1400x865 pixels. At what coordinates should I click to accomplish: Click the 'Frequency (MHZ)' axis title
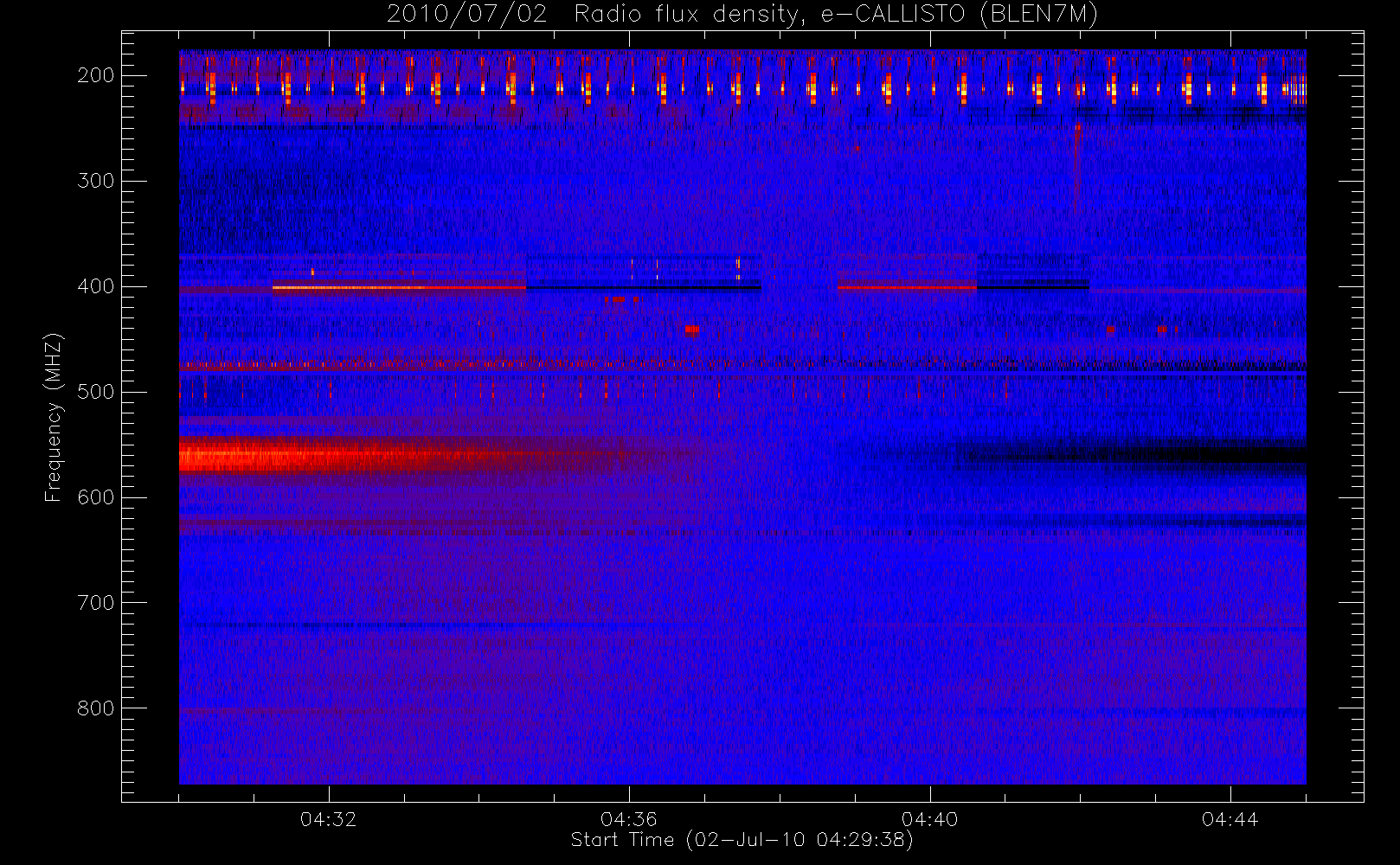tap(54, 417)
